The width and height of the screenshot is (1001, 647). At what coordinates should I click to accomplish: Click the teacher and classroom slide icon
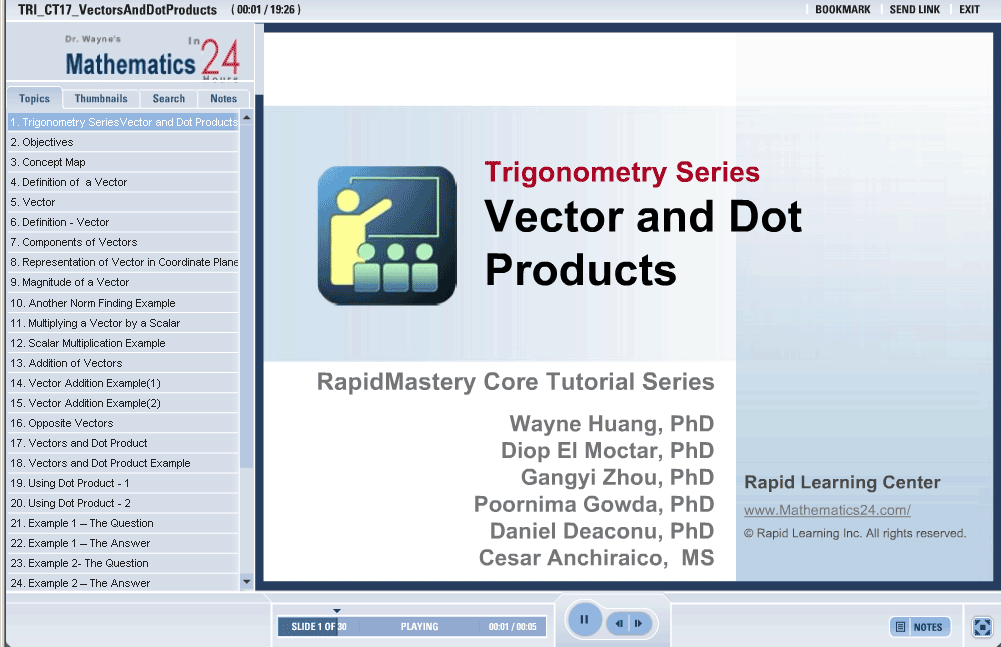pos(387,235)
